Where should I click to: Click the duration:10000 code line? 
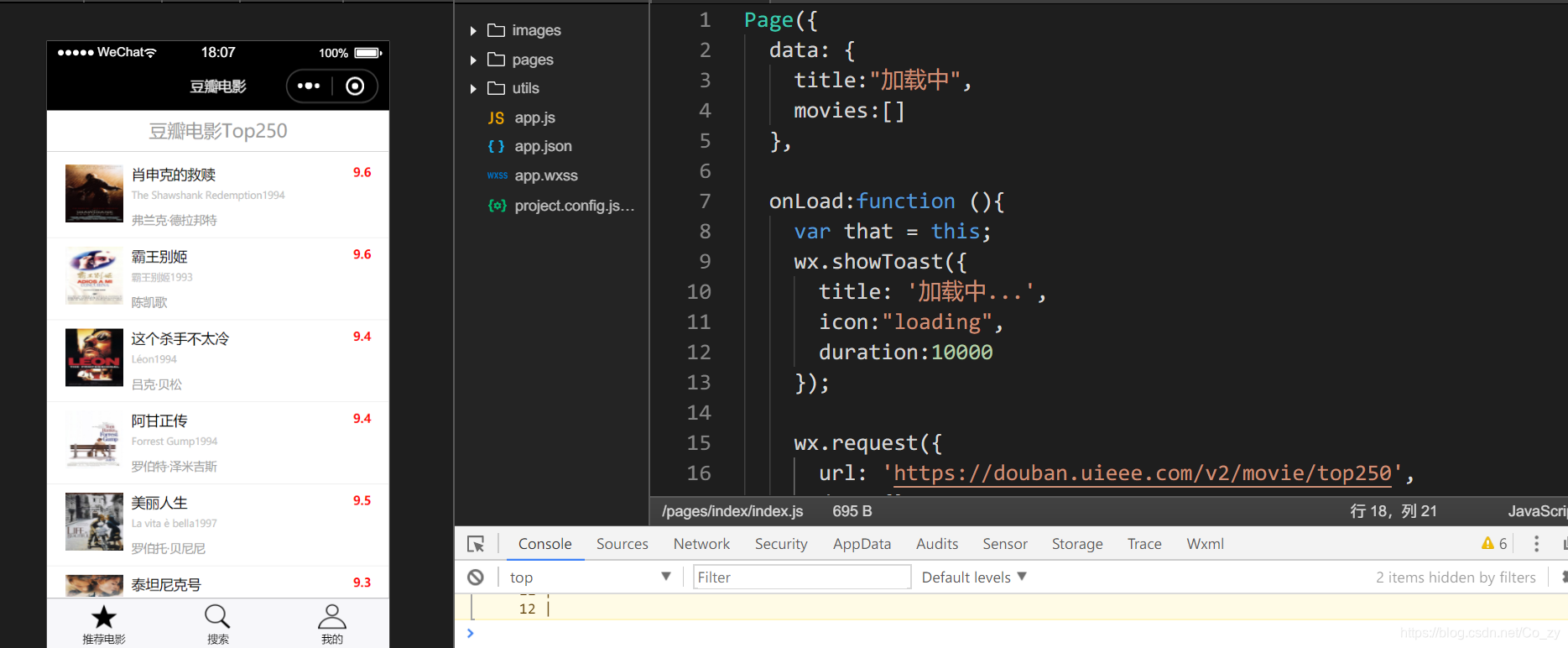tap(905, 353)
